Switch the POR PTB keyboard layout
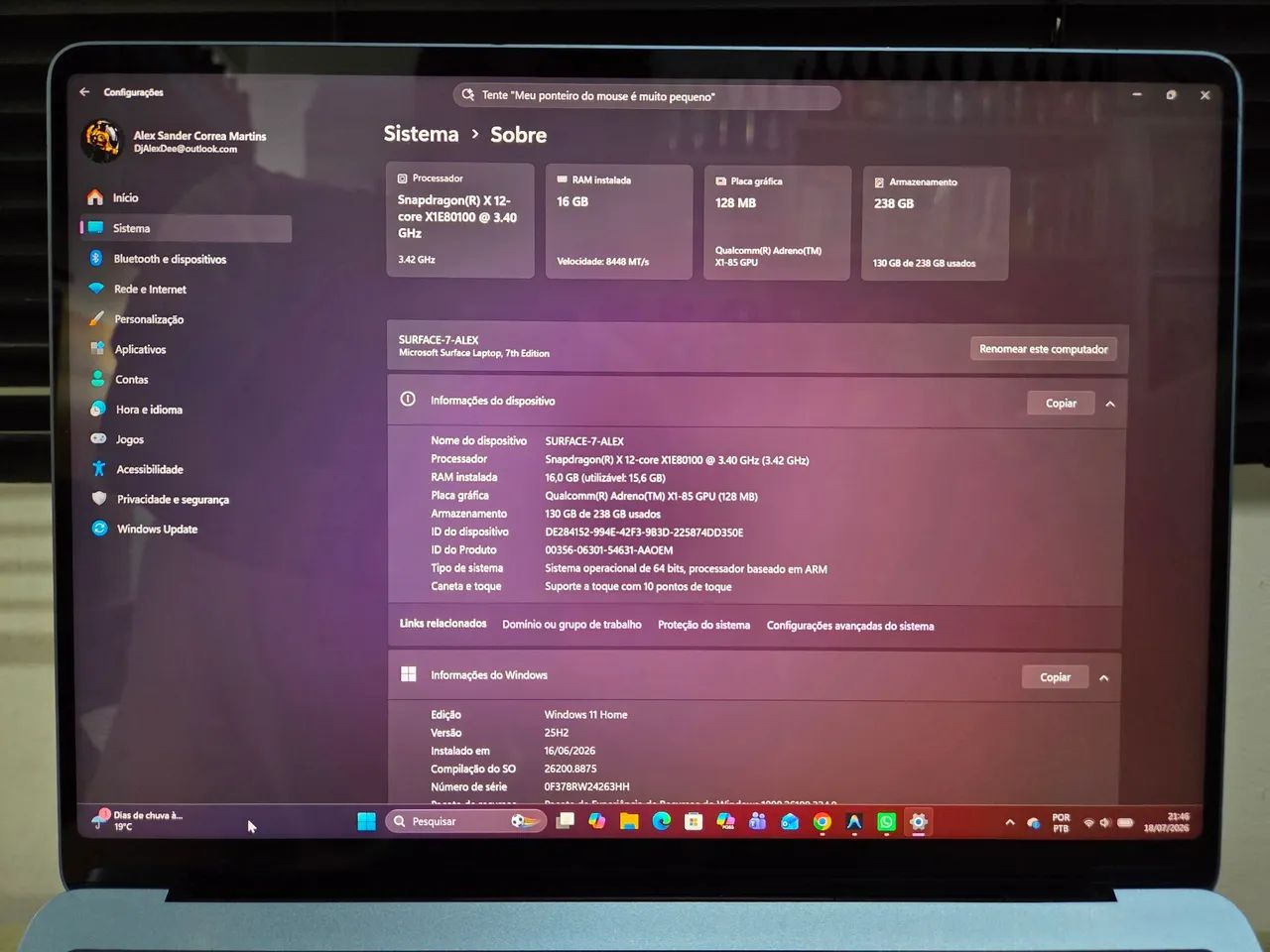This screenshot has width=1270, height=952. [x=1061, y=823]
